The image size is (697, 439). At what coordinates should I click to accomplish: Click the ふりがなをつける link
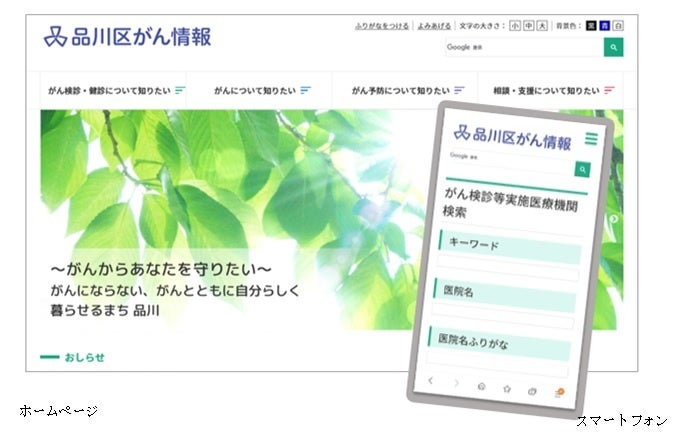point(381,26)
